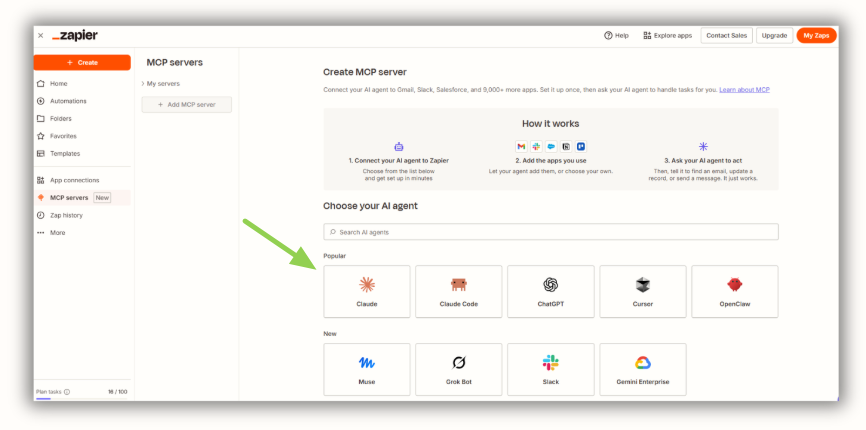Image resolution: width=866 pixels, height=430 pixels.
Task: Choose the Claude Code agent card
Action: (458, 291)
